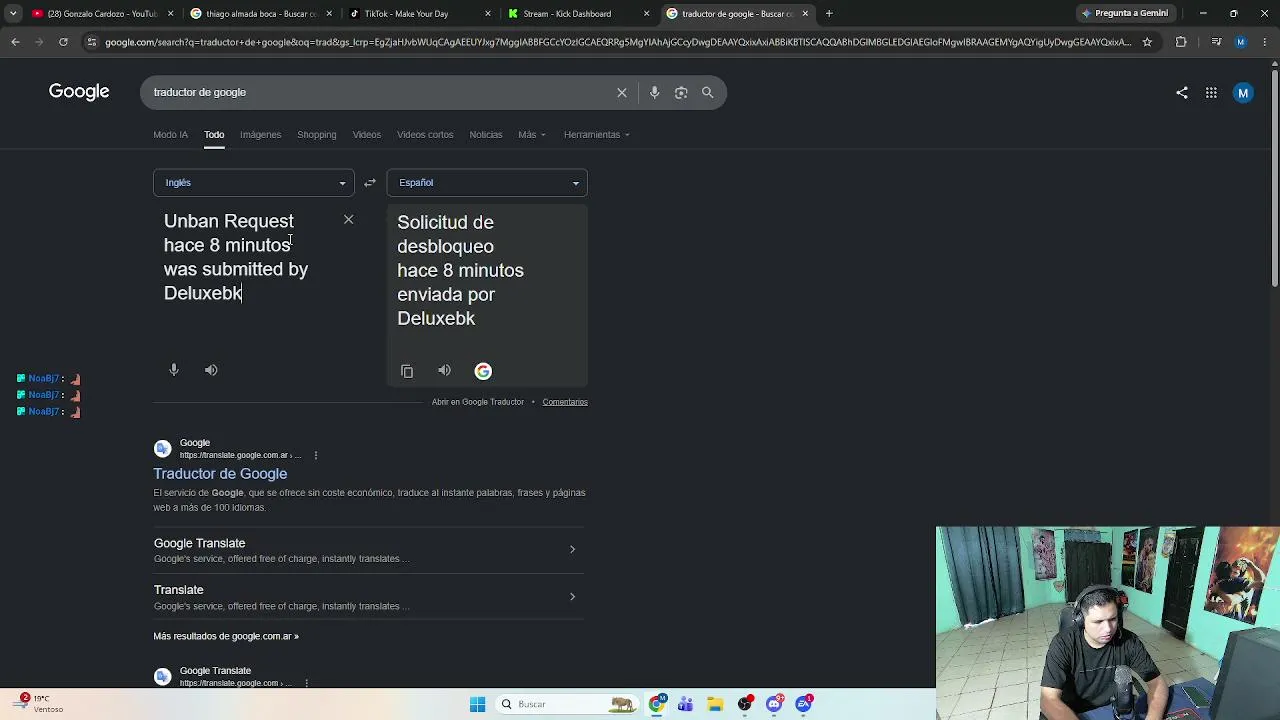Click Pregunta a Gemini button
This screenshot has width=1280, height=720.
1126,14
